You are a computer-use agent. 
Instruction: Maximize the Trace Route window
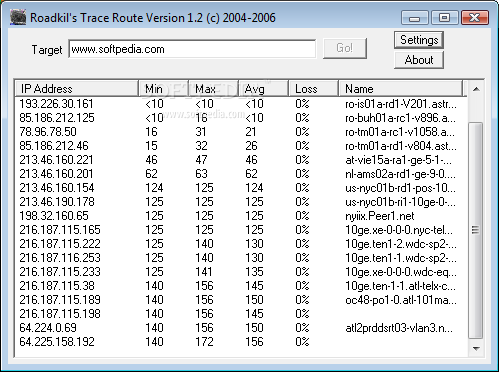pos(444,18)
